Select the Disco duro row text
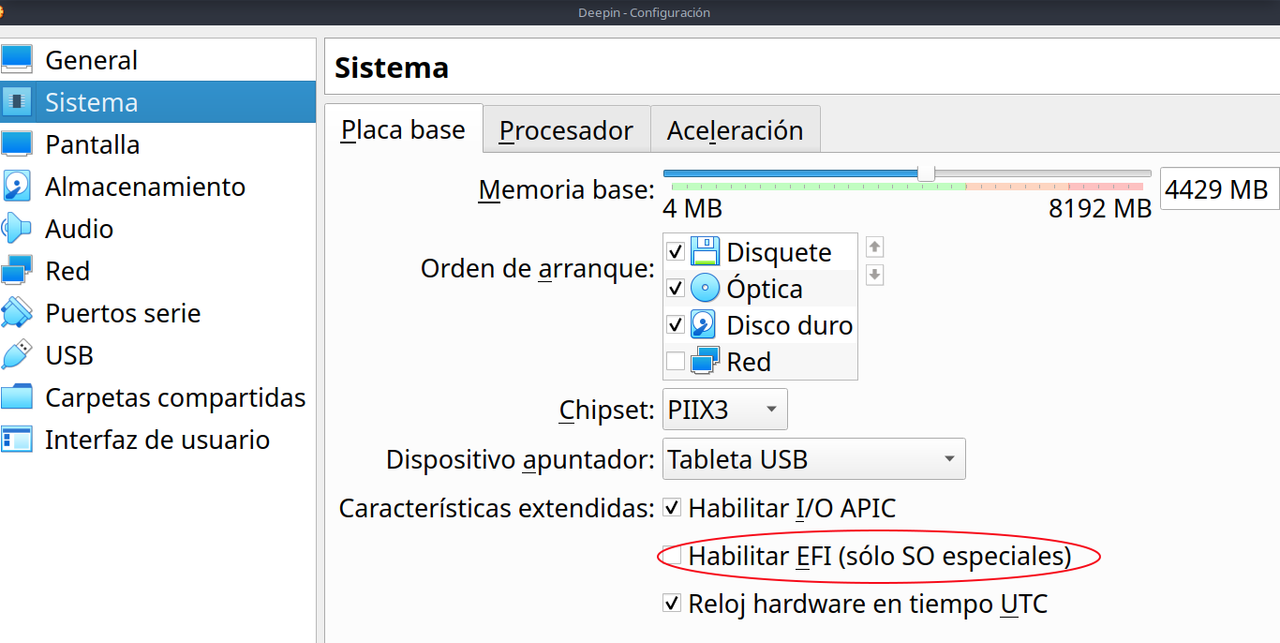Image resolution: width=1280 pixels, height=643 pixels. 790,325
